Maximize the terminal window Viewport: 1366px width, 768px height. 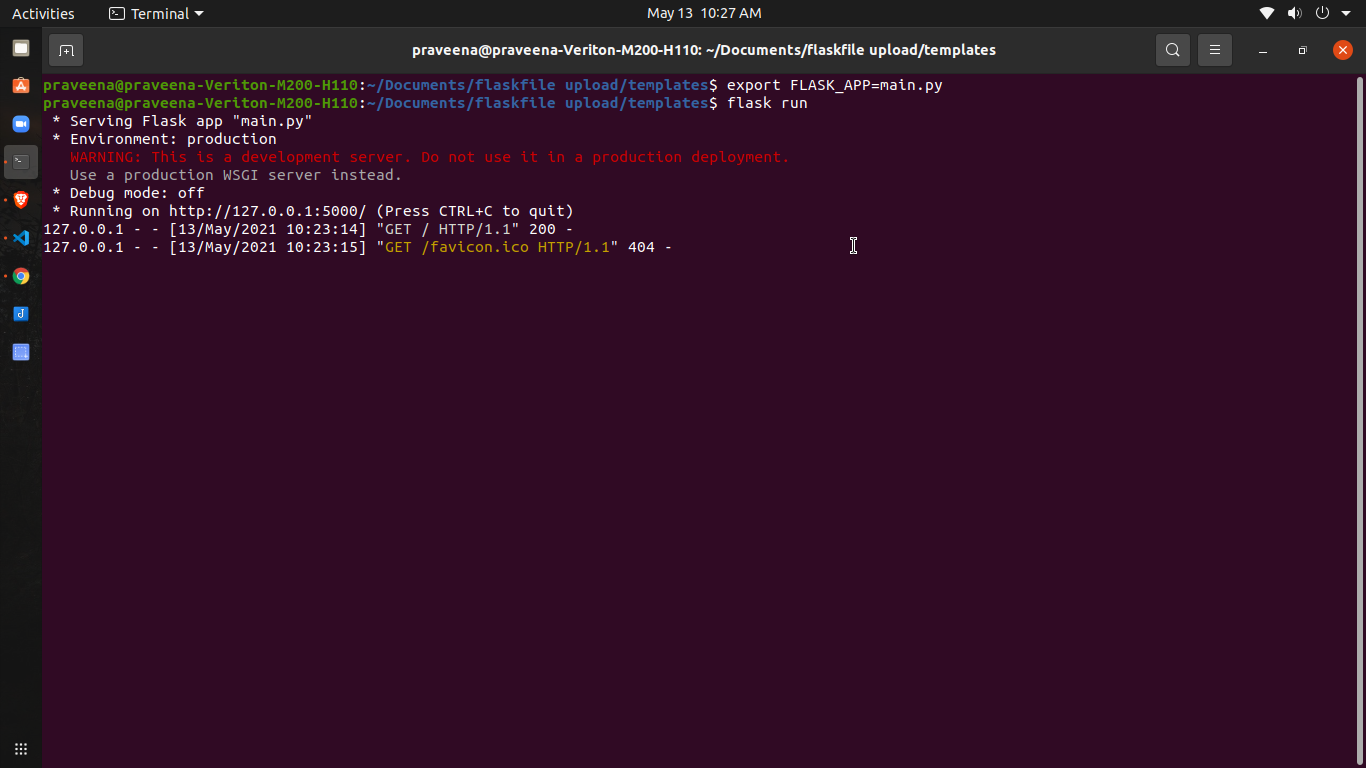pyautogui.click(x=1302, y=50)
